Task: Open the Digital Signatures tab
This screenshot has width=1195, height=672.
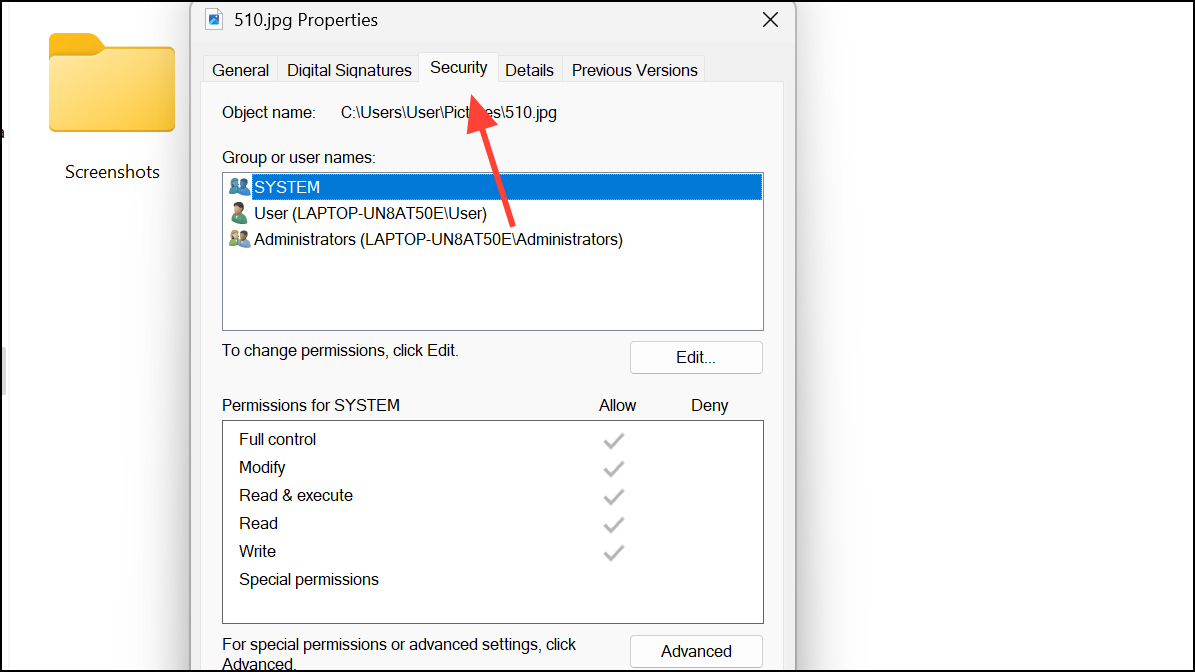Action: (349, 70)
